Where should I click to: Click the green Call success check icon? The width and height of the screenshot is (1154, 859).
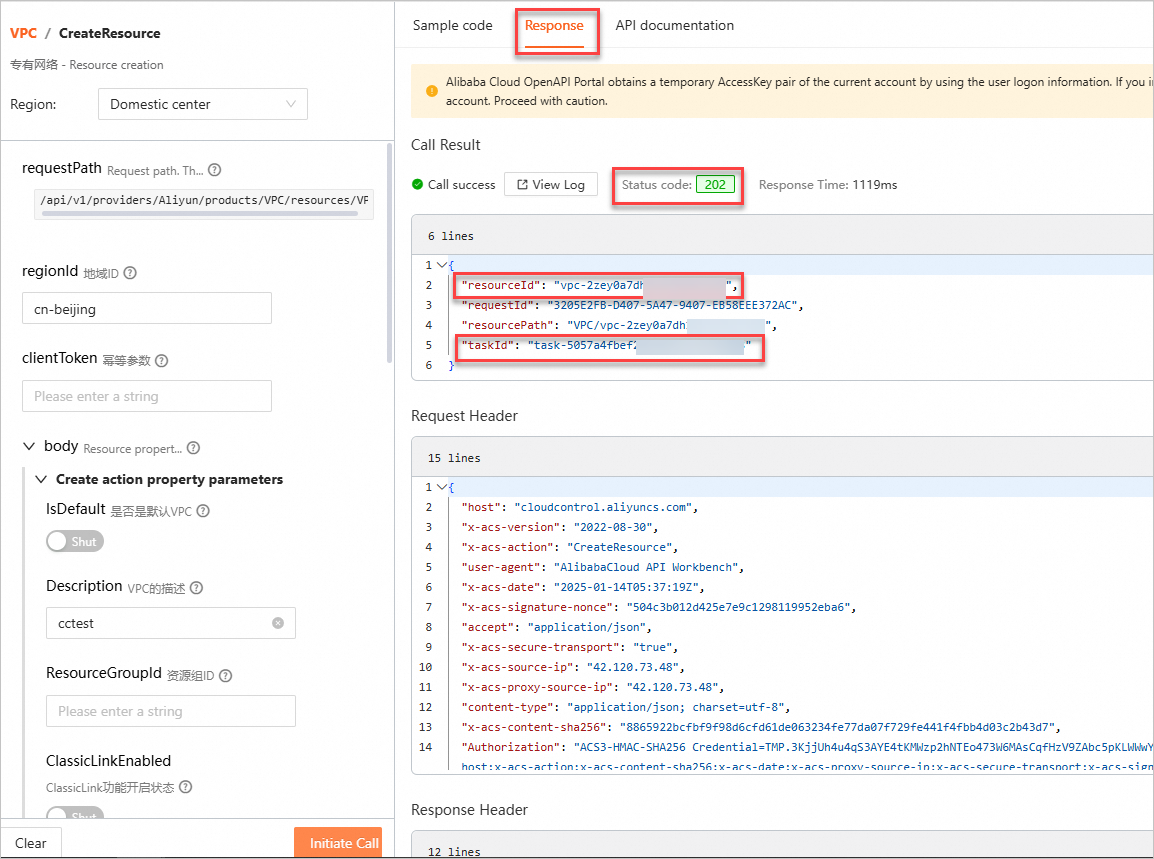point(417,185)
